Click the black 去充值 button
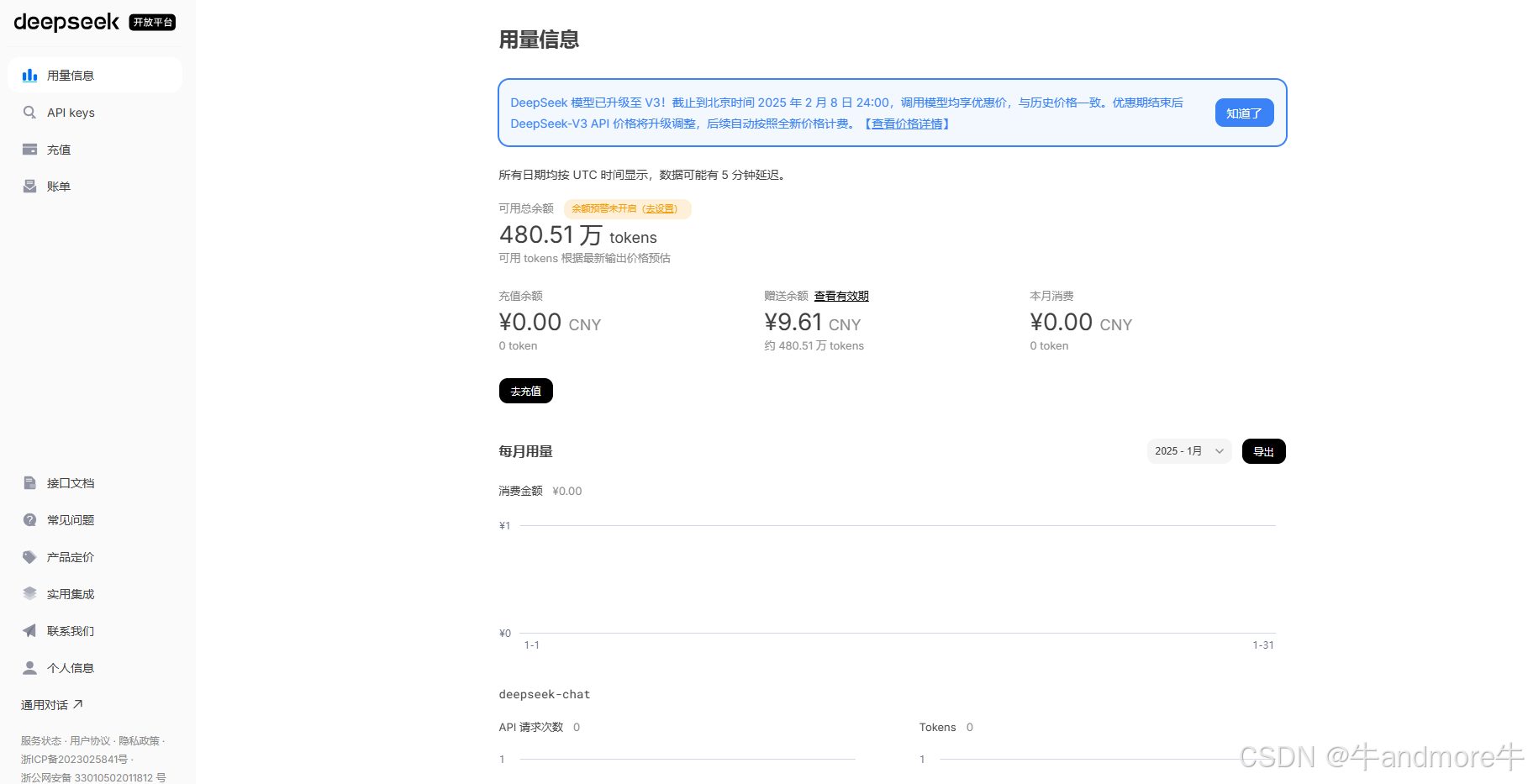 click(526, 391)
